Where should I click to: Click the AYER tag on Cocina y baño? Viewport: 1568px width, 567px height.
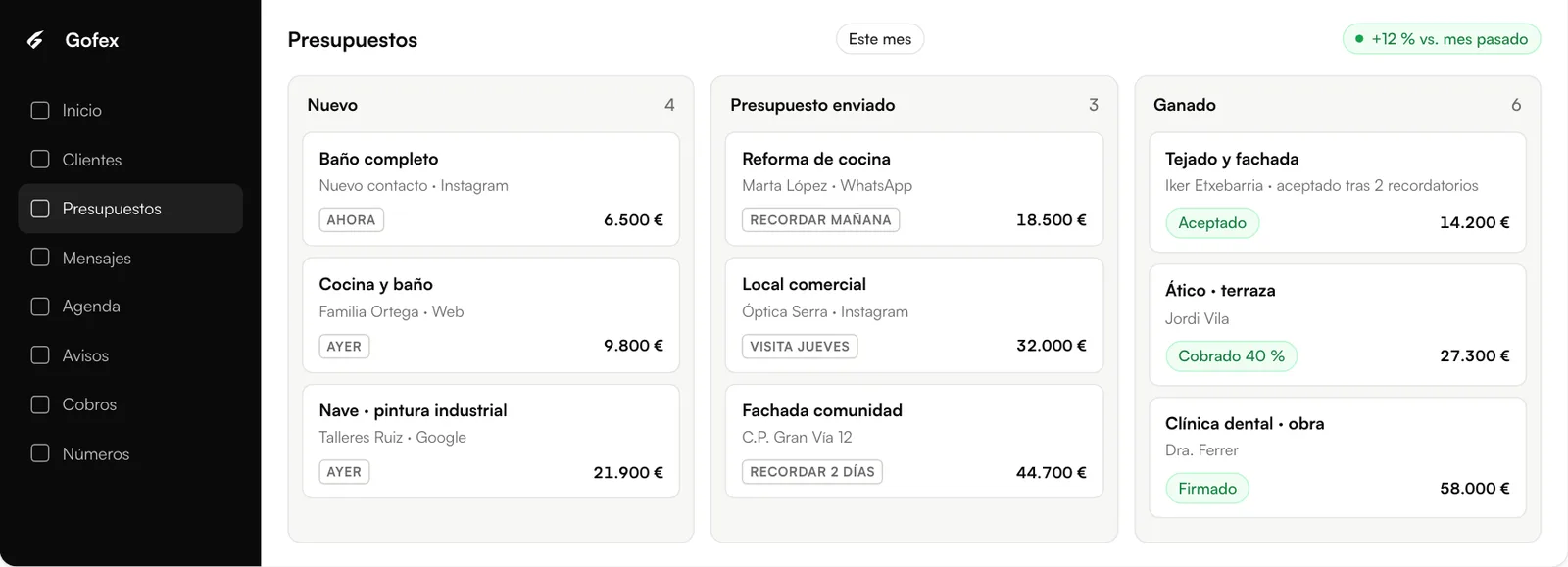pos(344,347)
